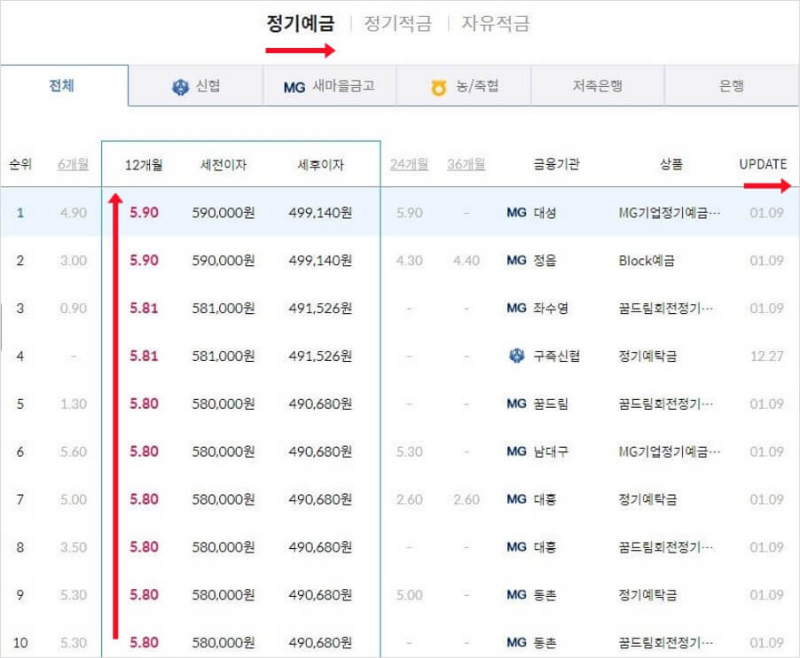Click 5.60 six-month rate in rank 6 row
Image resolution: width=800 pixels, height=658 pixels.
tap(73, 451)
